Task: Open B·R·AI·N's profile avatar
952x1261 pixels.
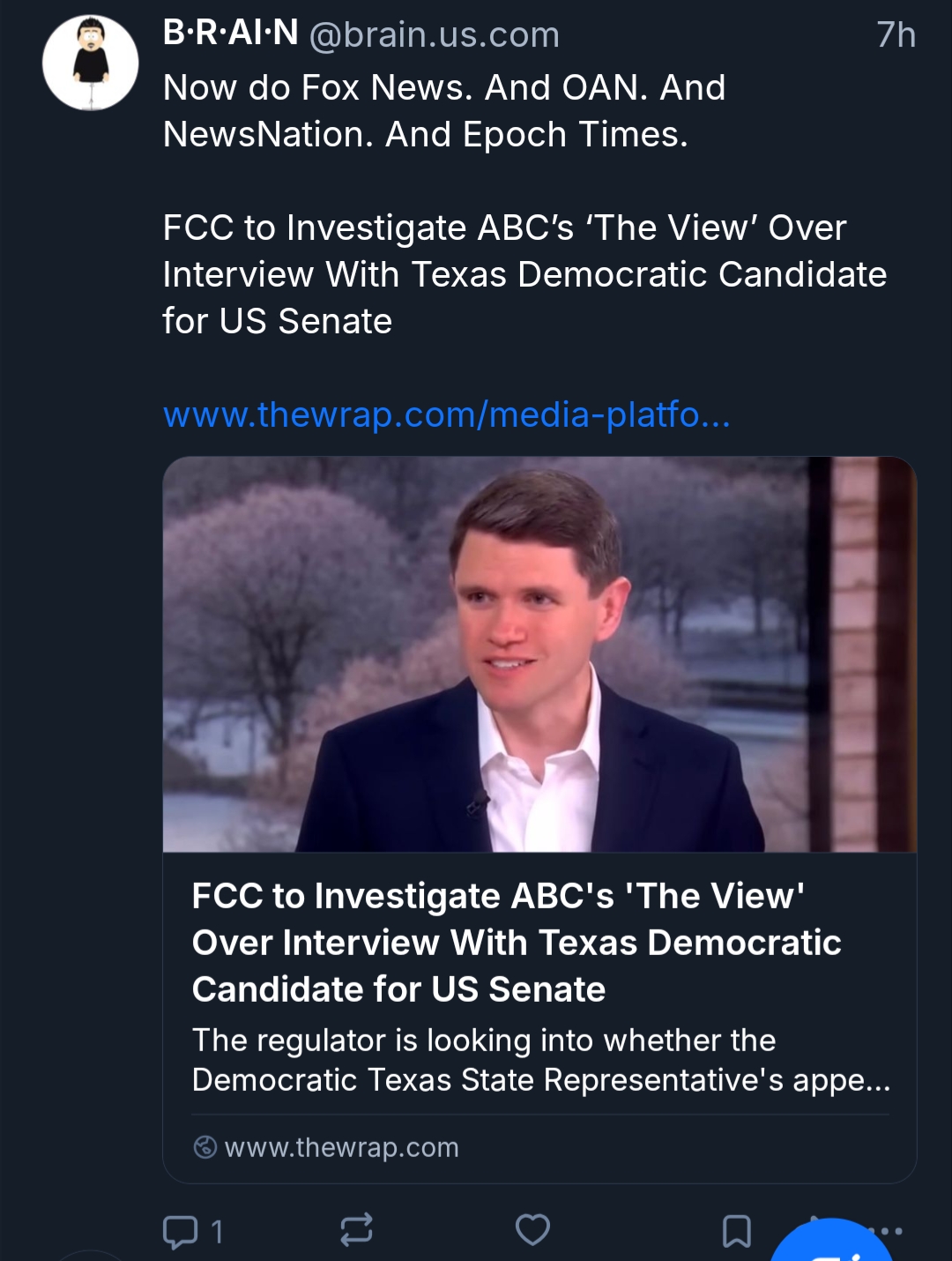Action: click(x=91, y=63)
